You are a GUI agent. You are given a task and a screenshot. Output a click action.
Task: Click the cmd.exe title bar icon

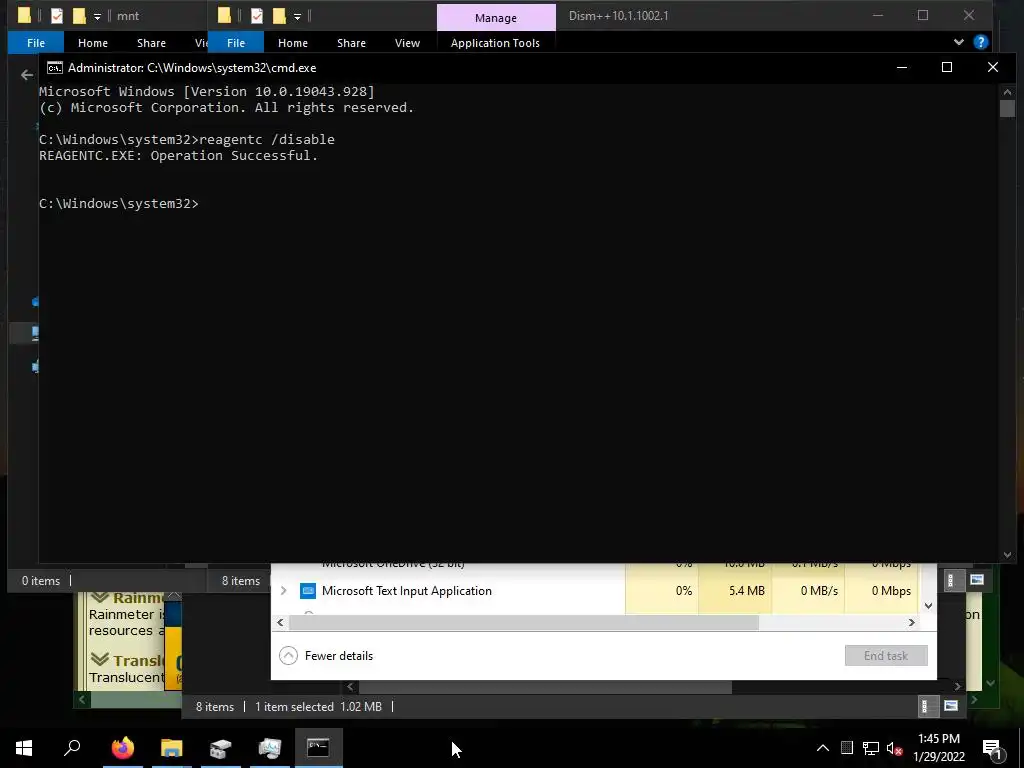coord(55,68)
